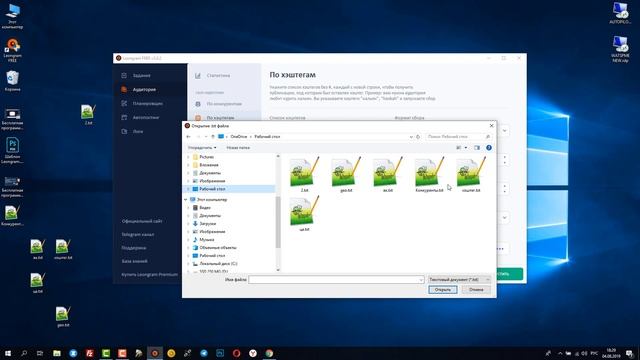Close the file open dialog
Image resolution: width=640 pixels, height=360 pixels.
491,126
